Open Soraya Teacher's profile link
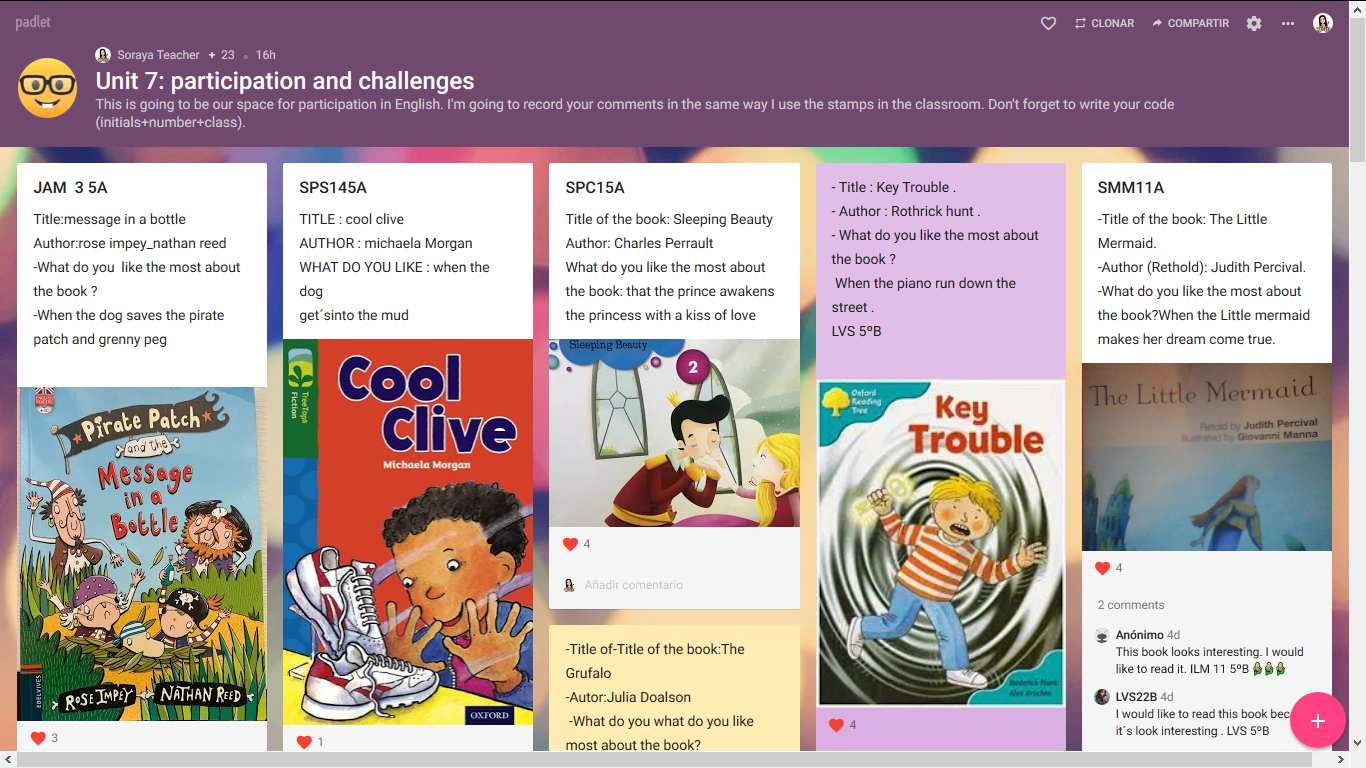The height and width of the screenshot is (768, 1366). pos(158,55)
